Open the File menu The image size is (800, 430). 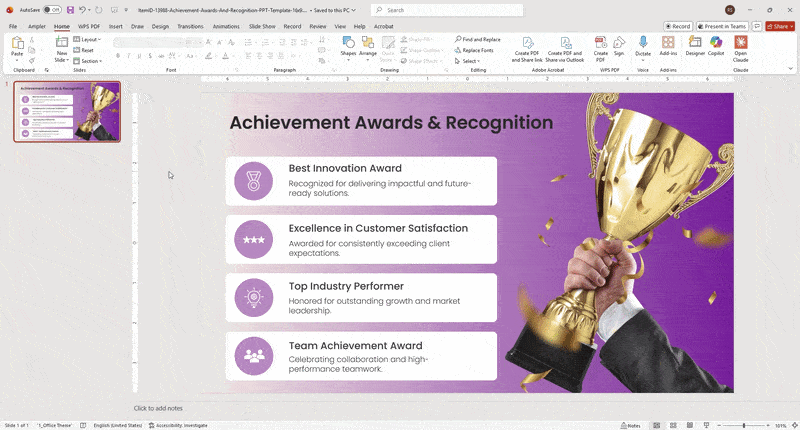tap(13, 26)
